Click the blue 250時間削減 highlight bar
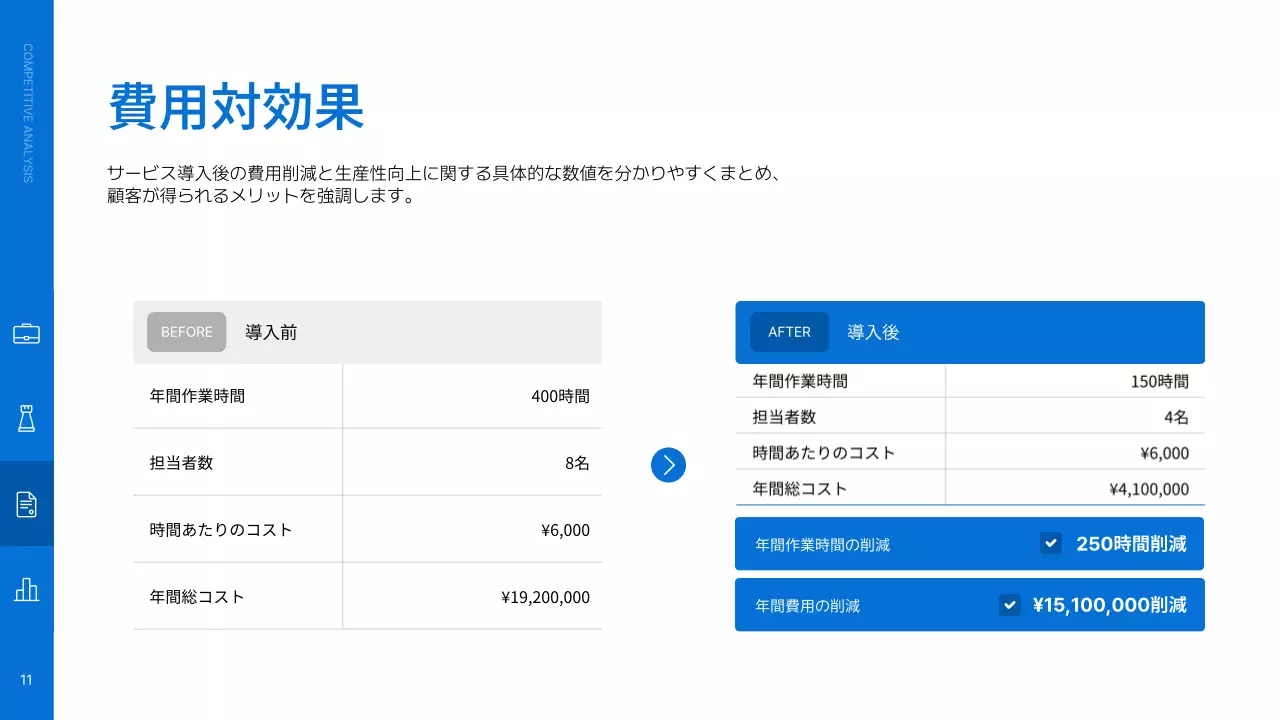Image resolution: width=1280 pixels, height=720 pixels. [968, 543]
